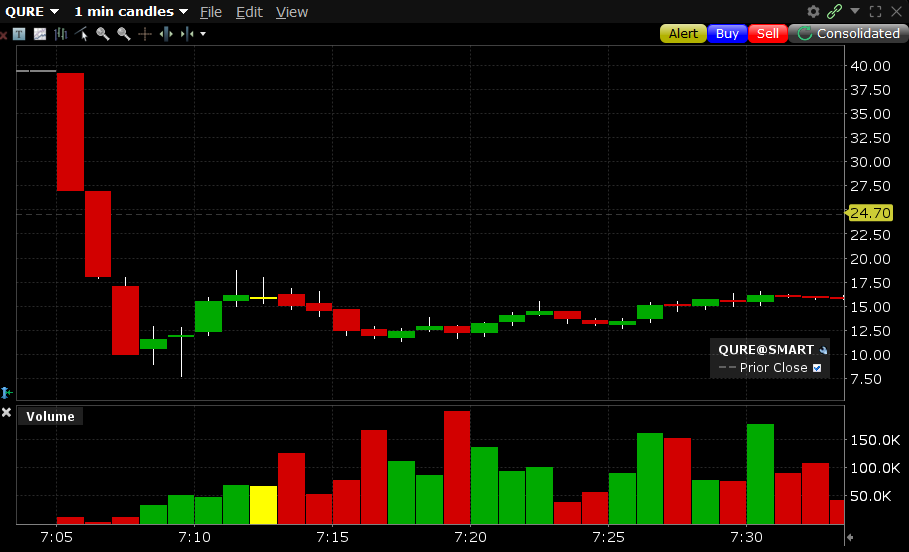Maximize the chart with the fullscreen icon
The width and height of the screenshot is (909, 552).
(875, 12)
